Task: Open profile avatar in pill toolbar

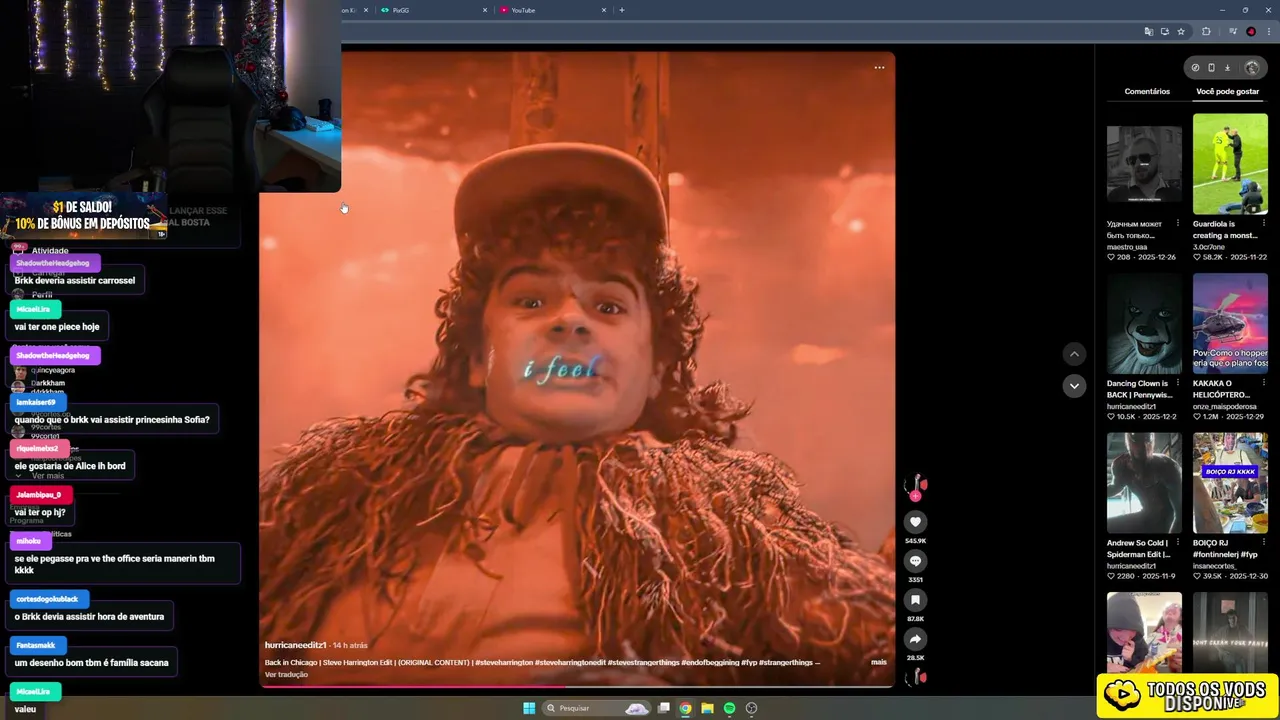Action: coord(1252,68)
